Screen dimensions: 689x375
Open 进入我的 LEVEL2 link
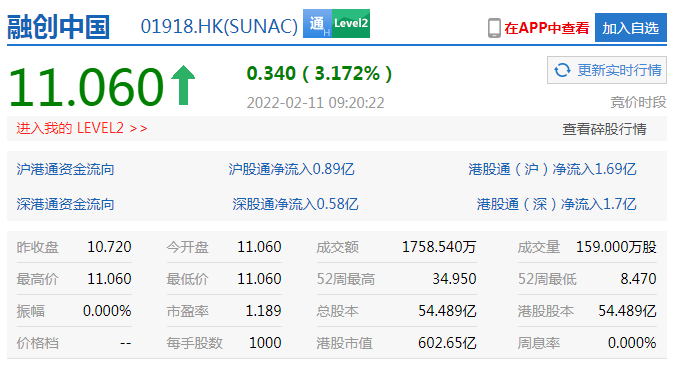pos(82,128)
